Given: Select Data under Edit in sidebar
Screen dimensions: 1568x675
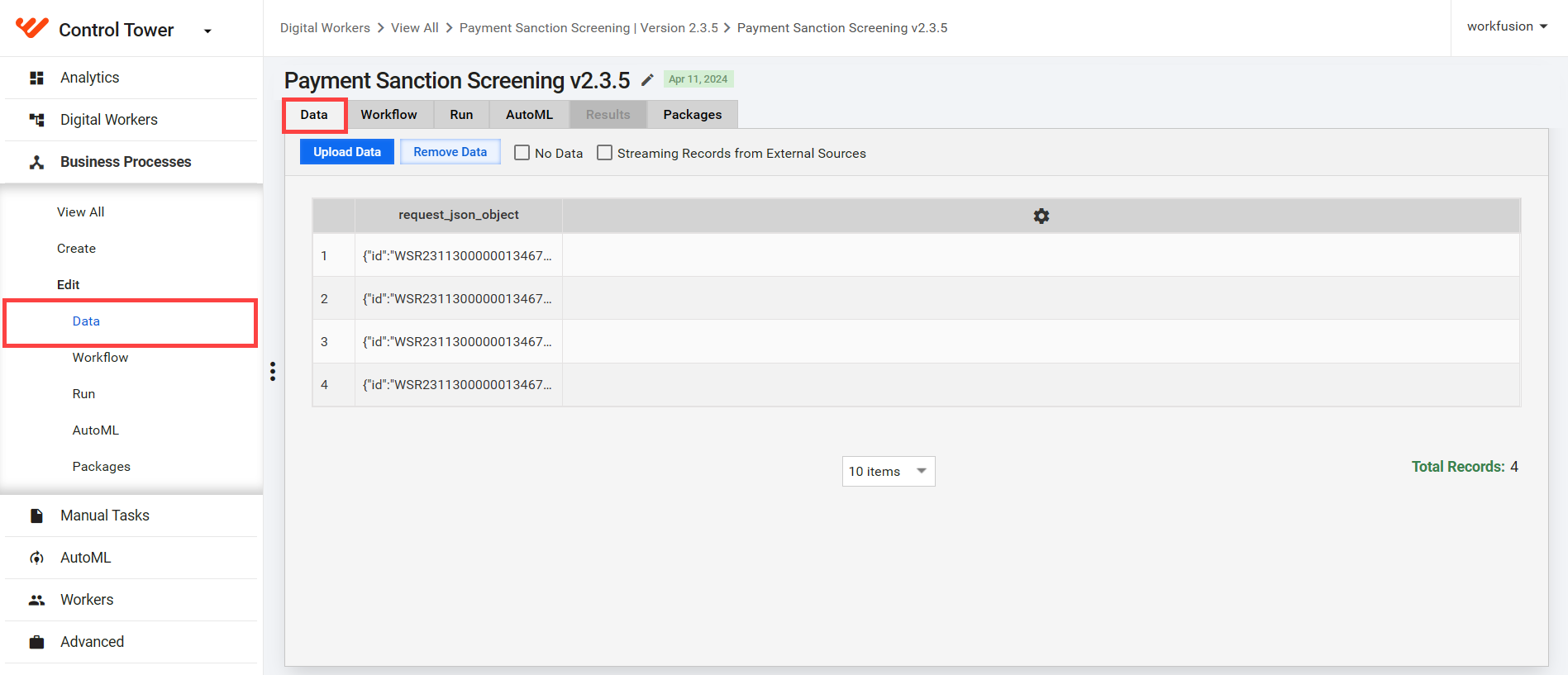Looking at the screenshot, I should pos(86,321).
